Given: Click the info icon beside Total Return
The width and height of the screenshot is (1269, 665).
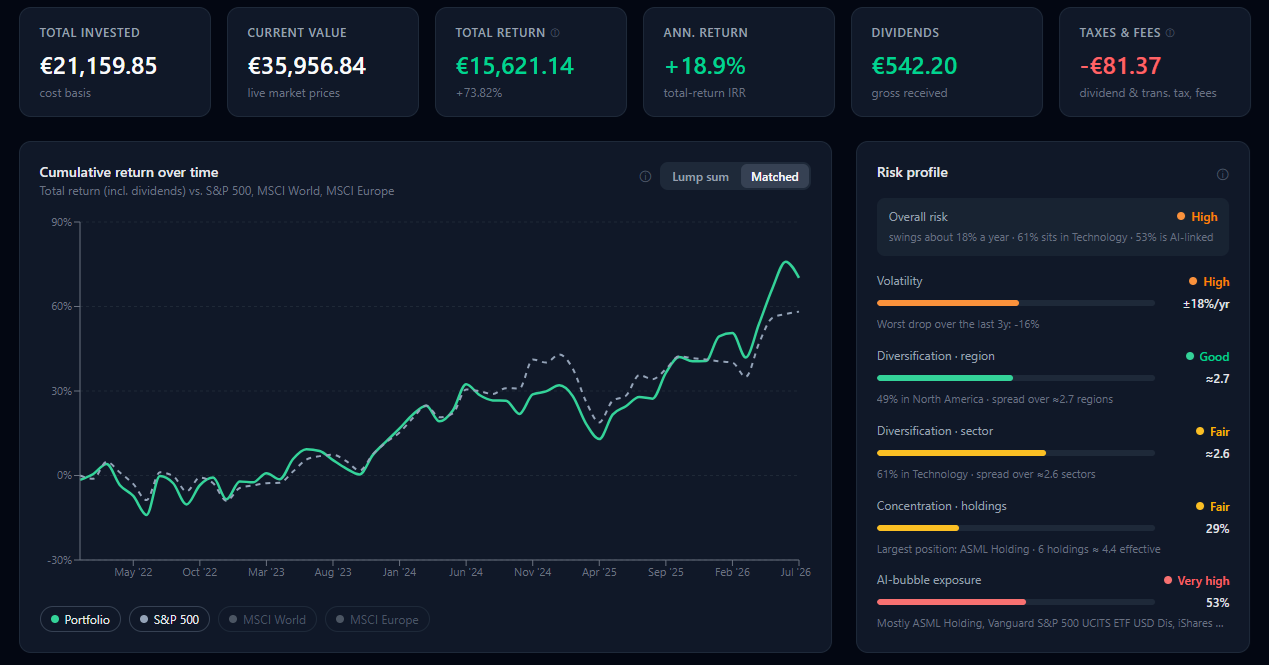Looking at the screenshot, I should click(555, 33).
